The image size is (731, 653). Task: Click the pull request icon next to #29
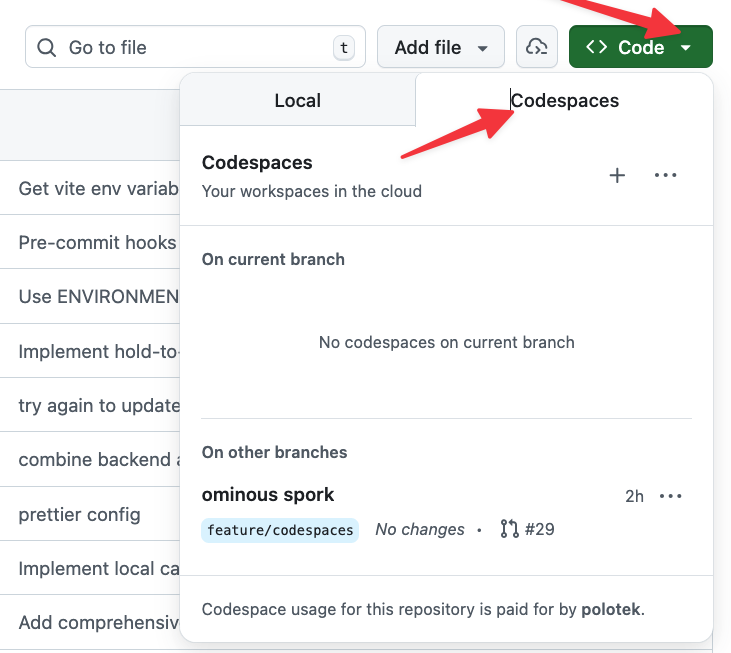pos(510,529)
